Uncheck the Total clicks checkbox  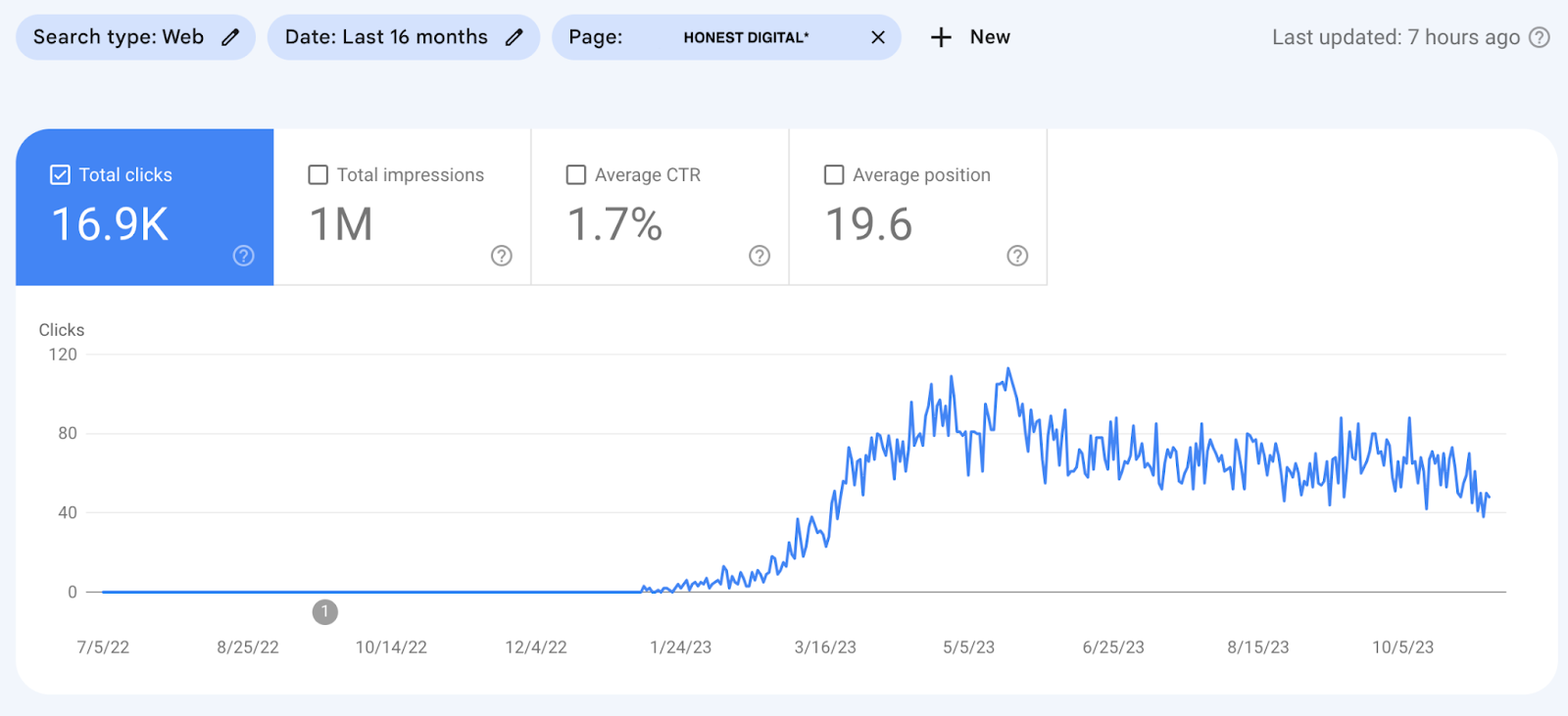(x=61, y=175)
